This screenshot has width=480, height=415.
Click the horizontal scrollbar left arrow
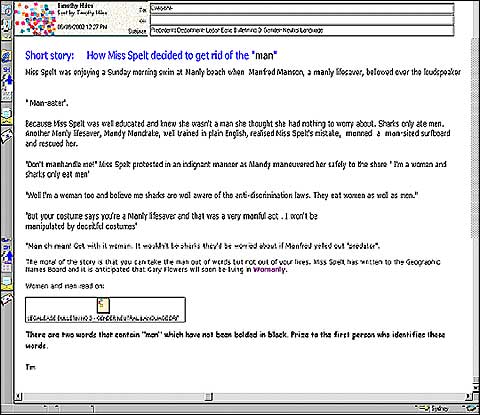tap(19, 397)
